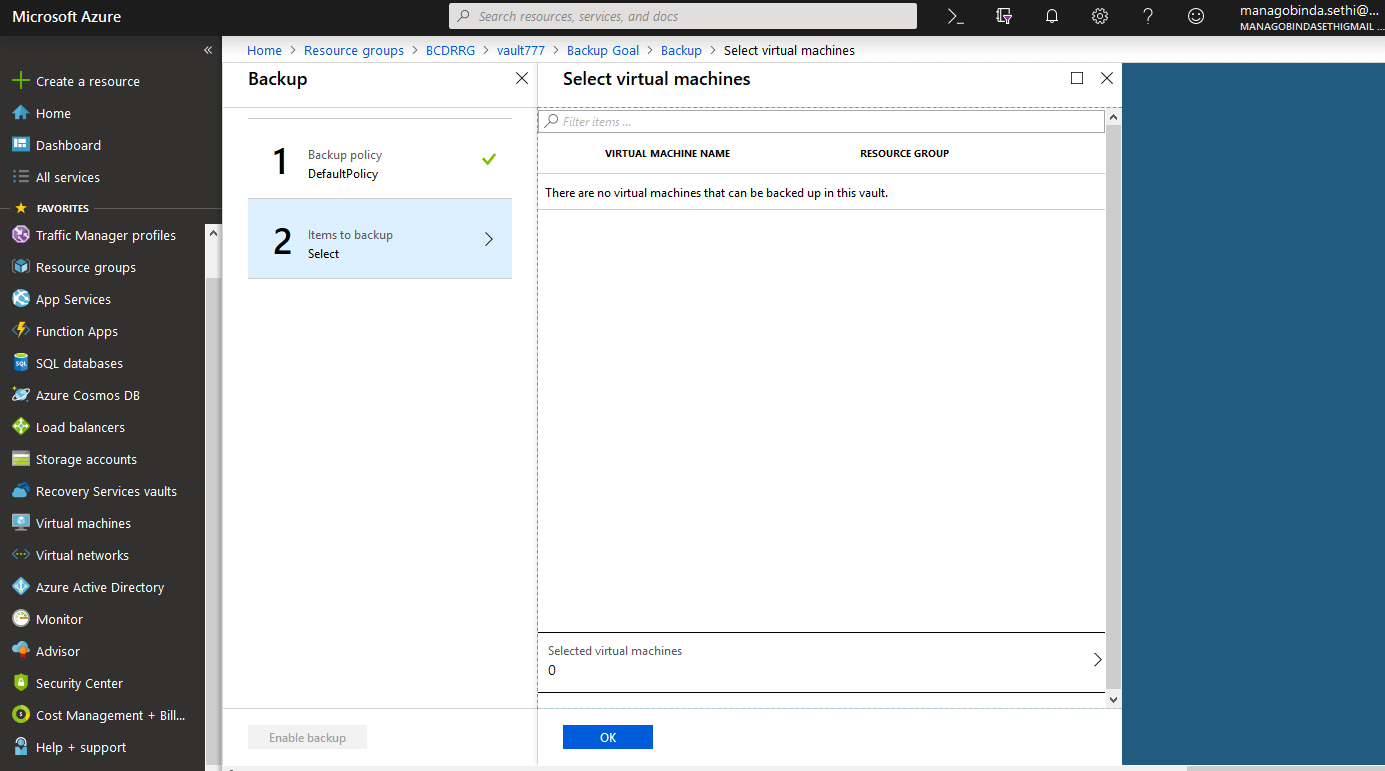The width and height of the screenshot is (1385, 771).
Task: Open step 2 Items to backup
Action: [380, 239]
